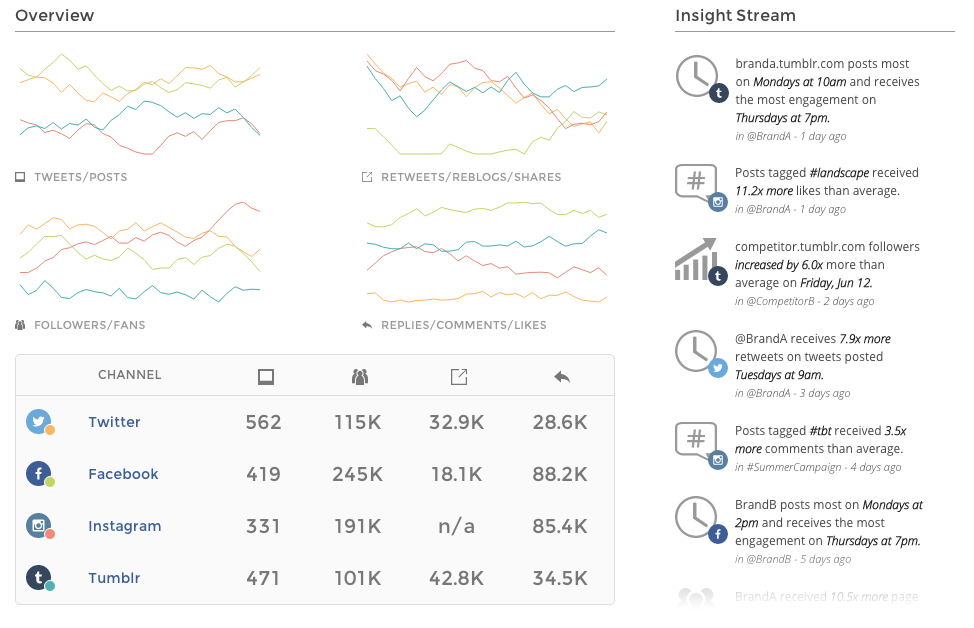This screenshot has width=974, height=628.
Task: Click the CHANNEL column header
Action: pyautogui.click(x=129, y=375)
